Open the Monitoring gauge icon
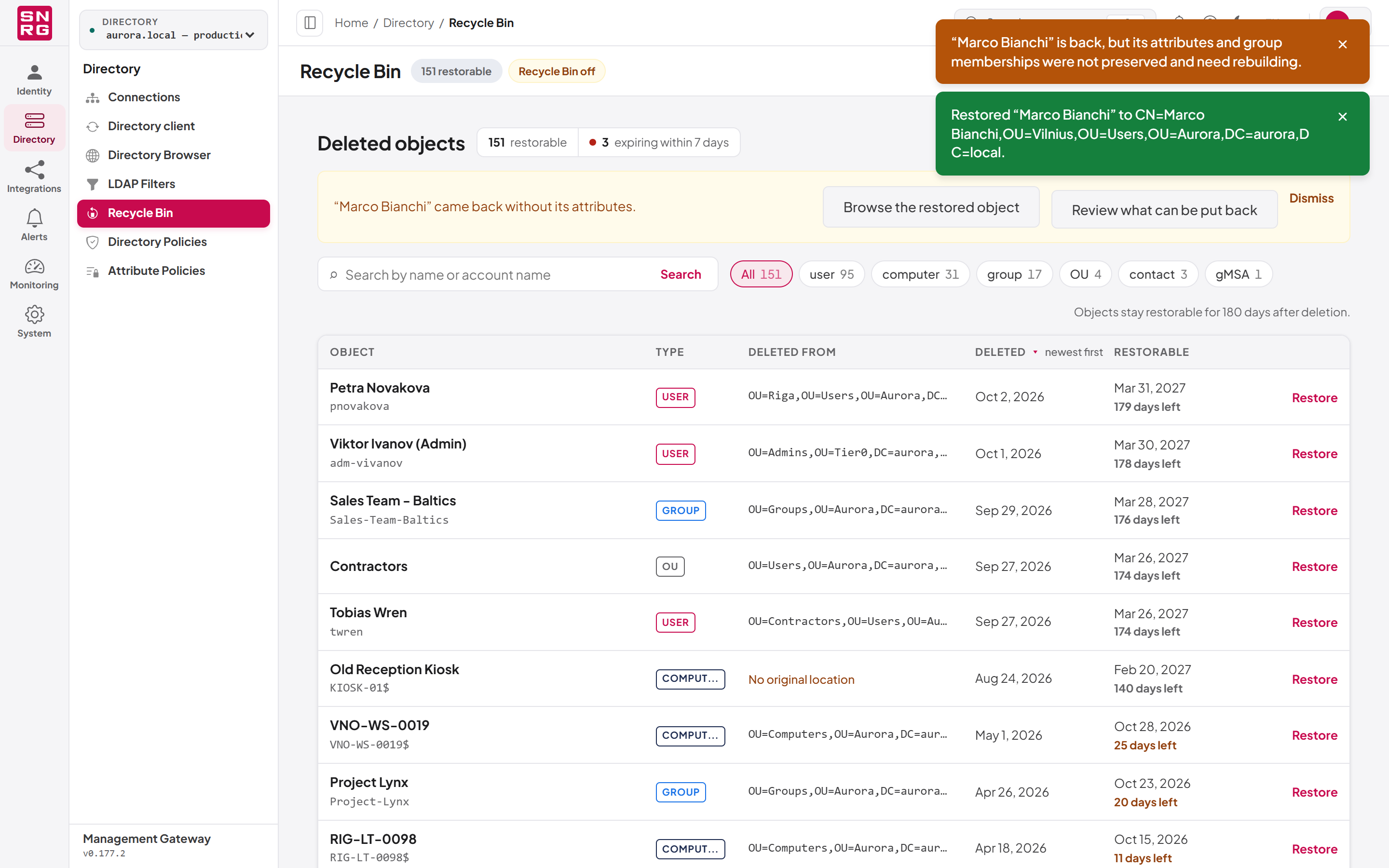The height and width of the screenshot is (868, 1389). (x=34, y=273)
